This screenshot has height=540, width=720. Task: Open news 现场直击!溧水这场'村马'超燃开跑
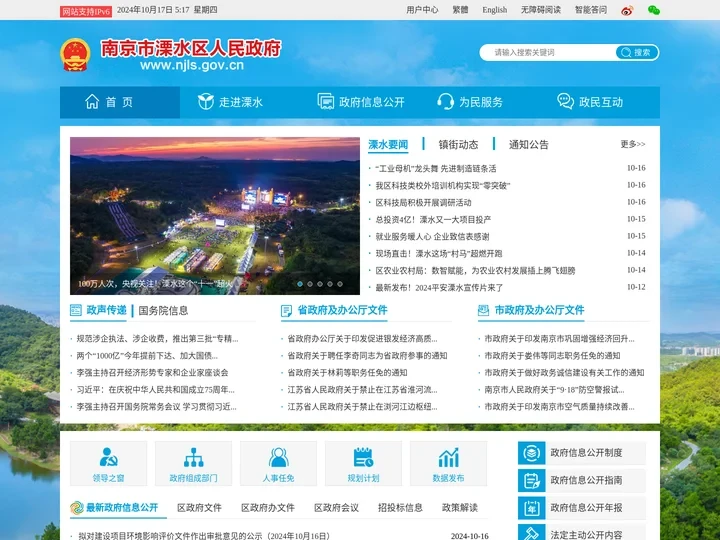click(439, 253)
